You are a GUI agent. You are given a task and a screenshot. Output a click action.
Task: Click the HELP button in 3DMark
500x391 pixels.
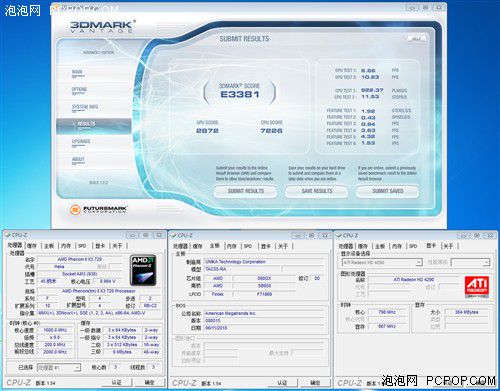pyautogui.click(x=416, y=39)
